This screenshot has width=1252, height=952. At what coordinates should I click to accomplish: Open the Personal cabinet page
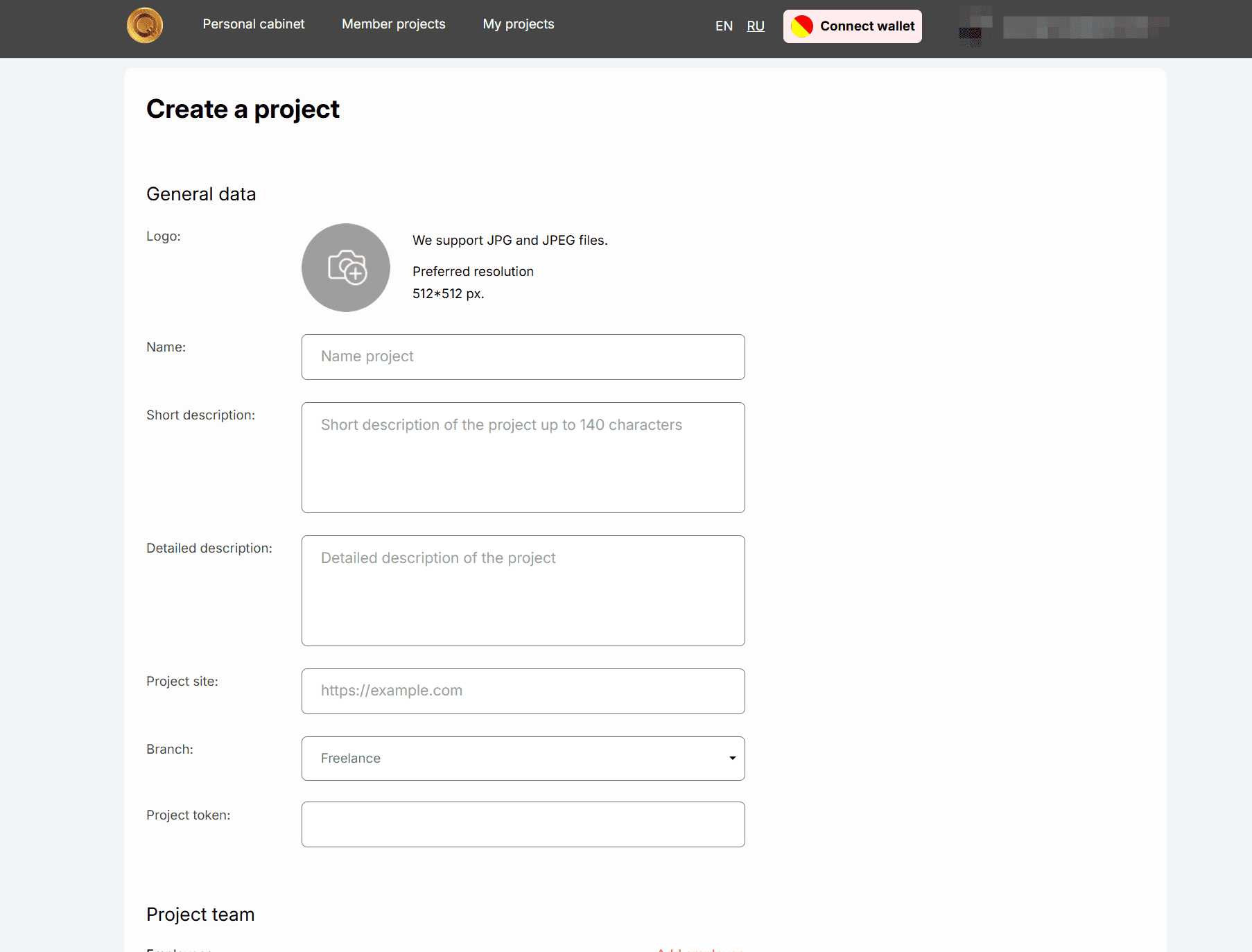[253, 24]
